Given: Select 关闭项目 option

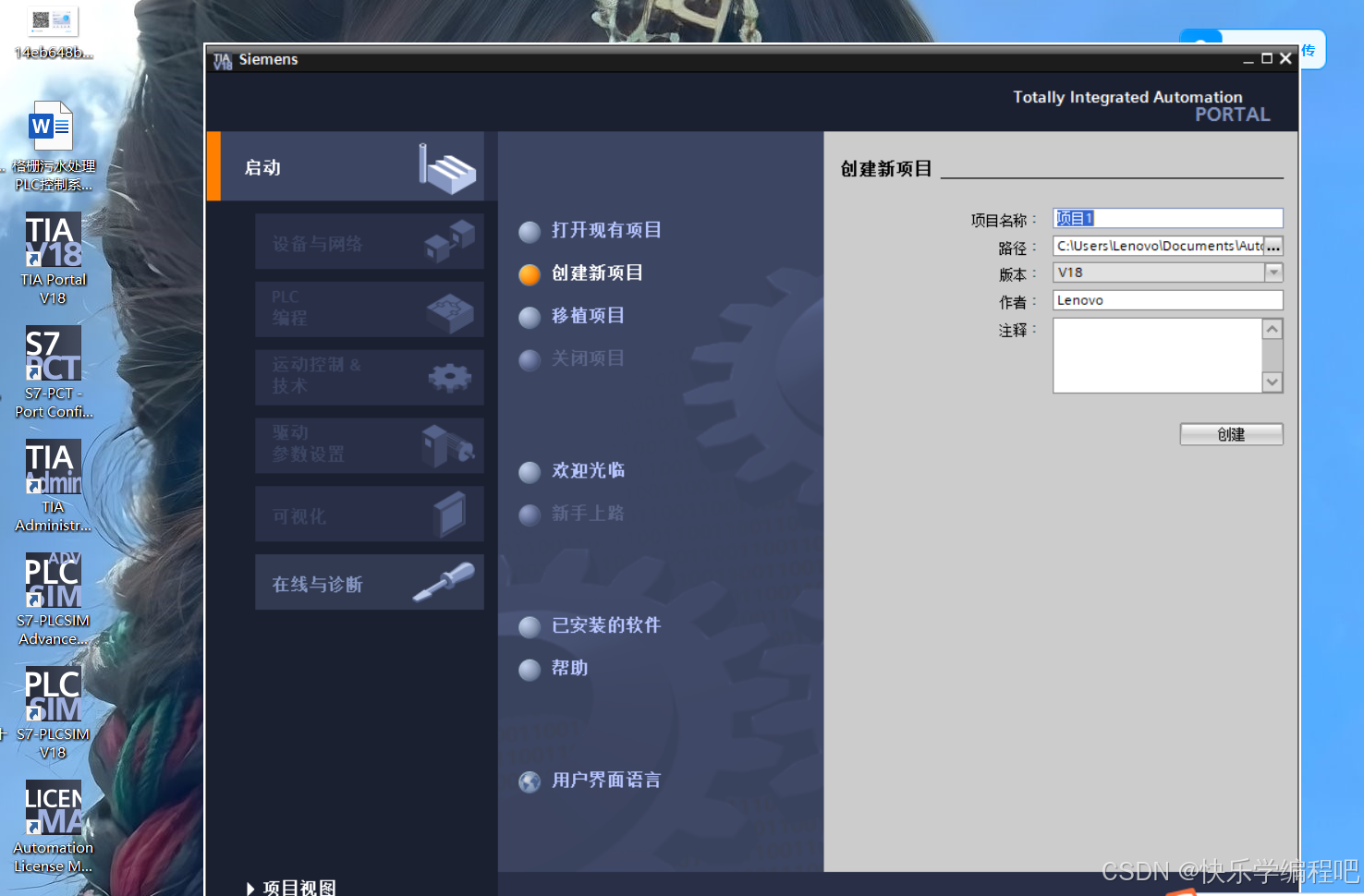Looking at the screenshot, I should pos(571,358).
